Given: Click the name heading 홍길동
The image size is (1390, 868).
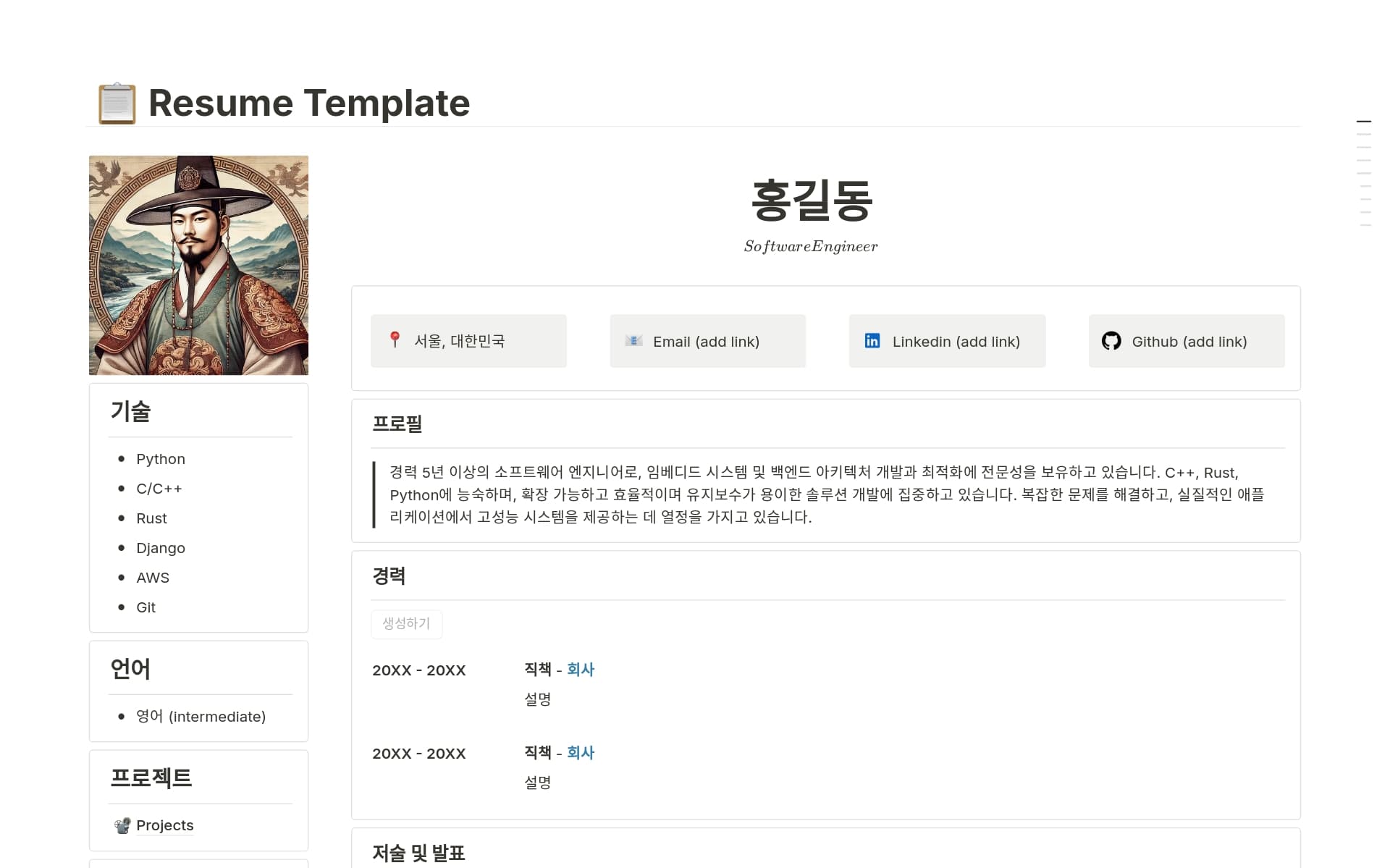Looking at the screenshot, I should pyautogui.click(x=812, y=201).
